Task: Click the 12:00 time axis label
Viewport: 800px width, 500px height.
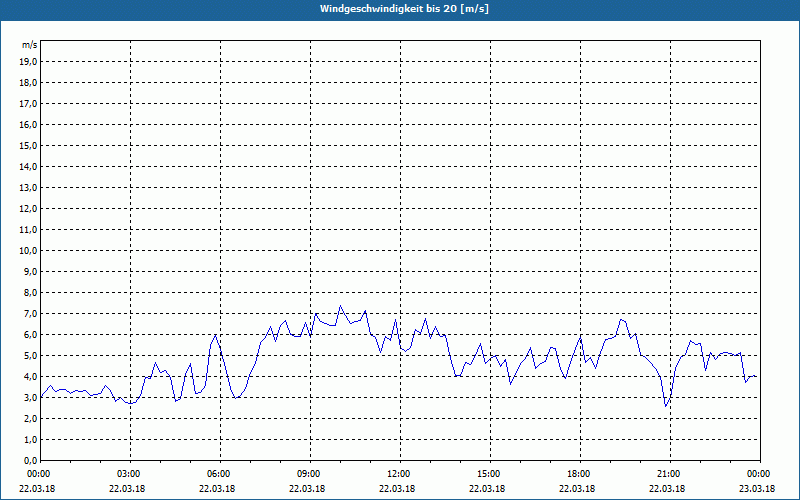Action: tap(399, 474)
